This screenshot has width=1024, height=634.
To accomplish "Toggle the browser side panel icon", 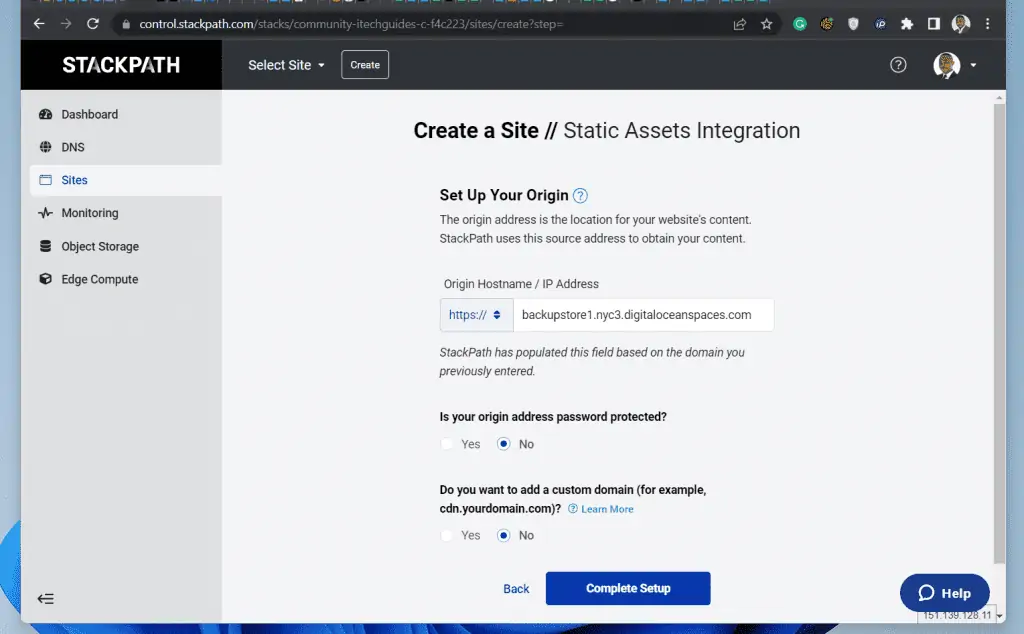I will coord(934,24).
